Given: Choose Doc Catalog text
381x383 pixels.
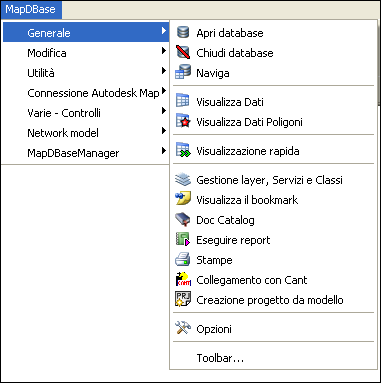Looking at the screenshot, I should [x=225, y=220].
